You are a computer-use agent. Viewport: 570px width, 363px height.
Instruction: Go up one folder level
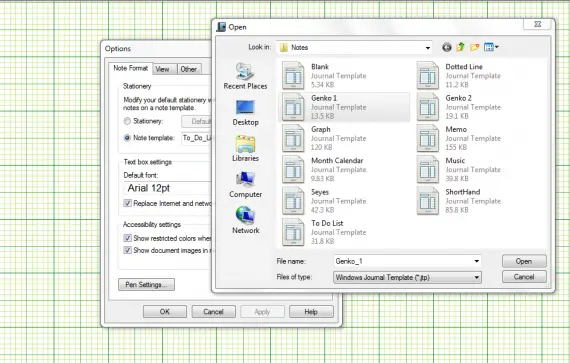(x=461, y=47)
